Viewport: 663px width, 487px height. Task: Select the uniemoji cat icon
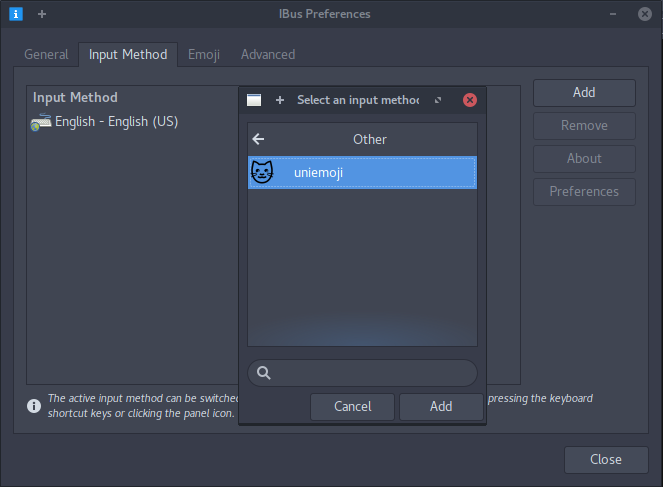[261, 173]
